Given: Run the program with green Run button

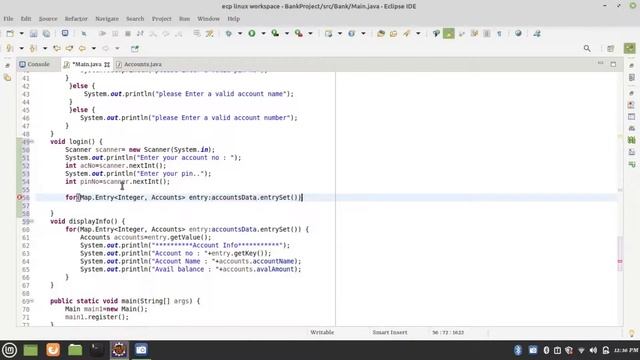Looking at the screenshot, I should [252, 34].
